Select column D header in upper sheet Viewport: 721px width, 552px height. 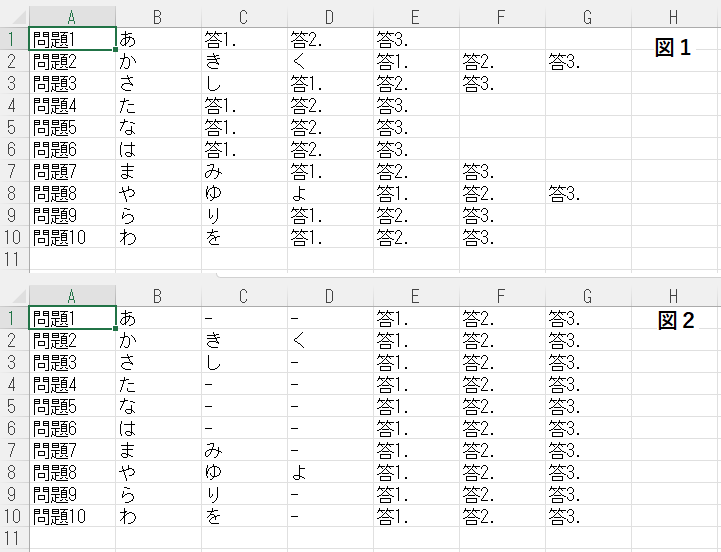[x=330, y=17]
